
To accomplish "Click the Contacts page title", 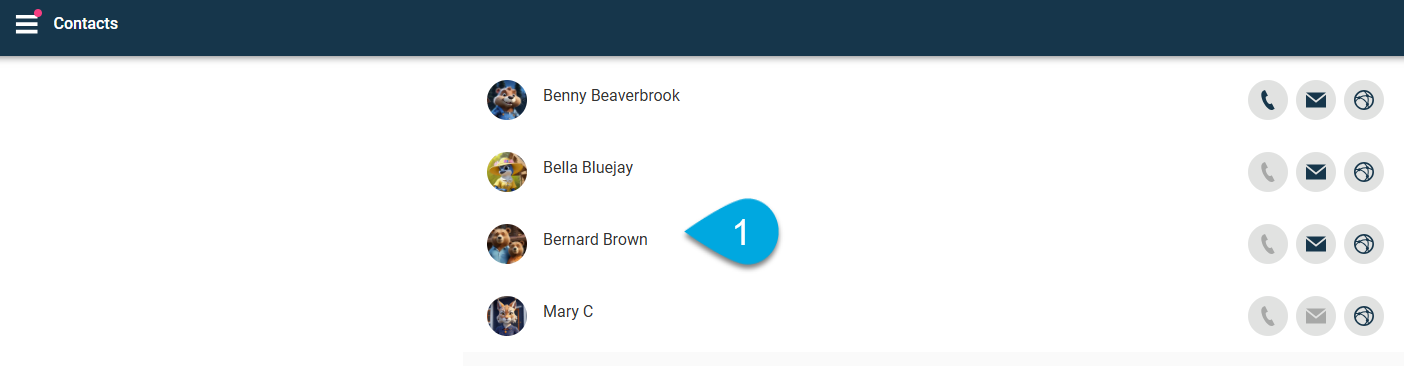I will (86, 23).
